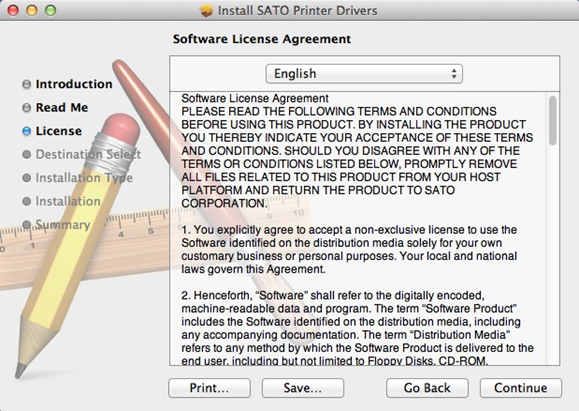Click the Print... button
Image resolution: width=579 pixels, height=411 pixels.
[209, 388]
